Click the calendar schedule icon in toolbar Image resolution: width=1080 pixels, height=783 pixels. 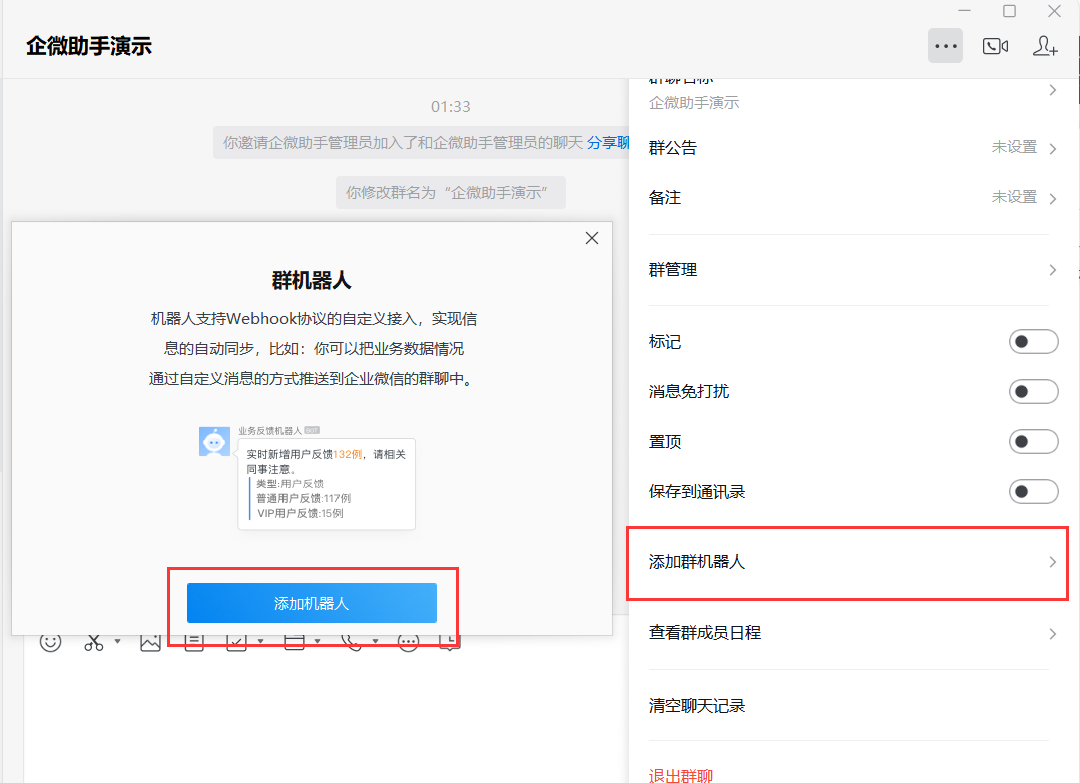(x=294, y=643)
